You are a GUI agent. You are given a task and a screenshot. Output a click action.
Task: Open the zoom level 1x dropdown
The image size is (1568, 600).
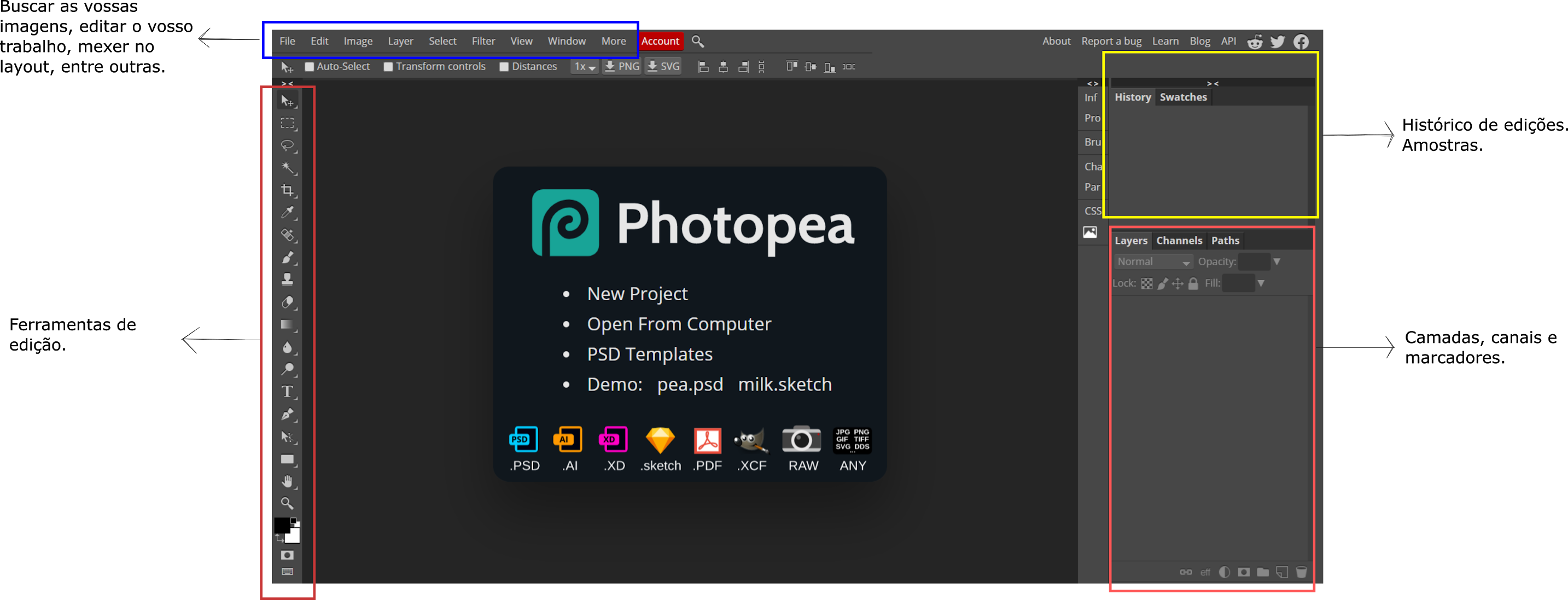pyautogui.click(x=584, y=66)
